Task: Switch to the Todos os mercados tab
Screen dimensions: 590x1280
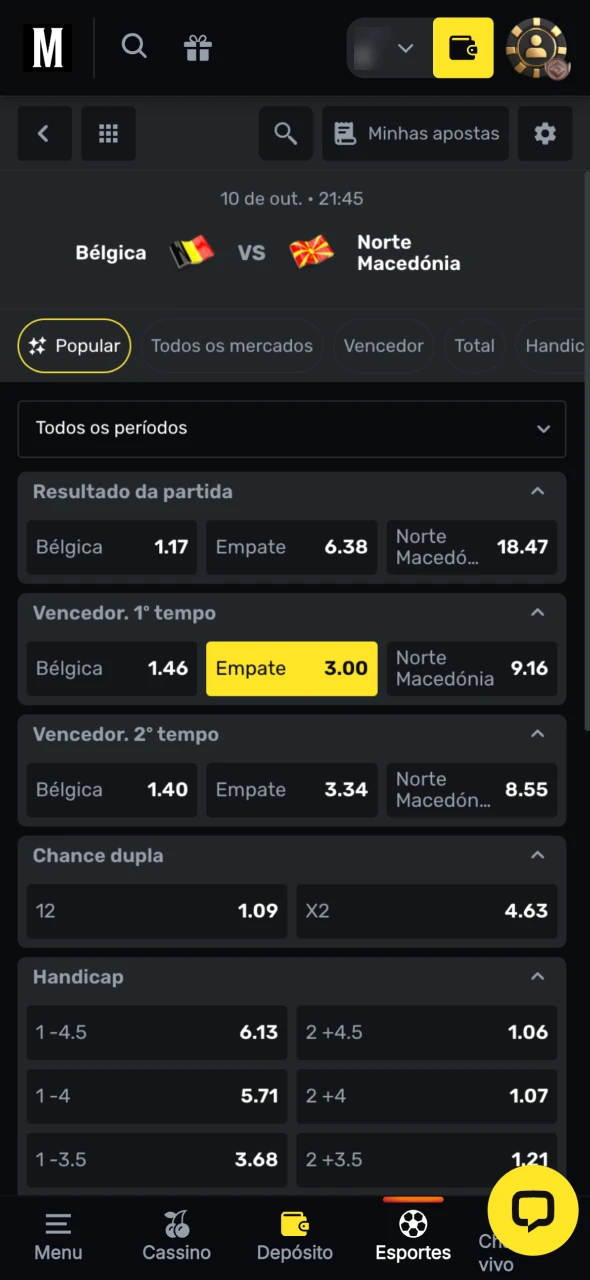Action: pyautogui.click(x=232, y=346)
